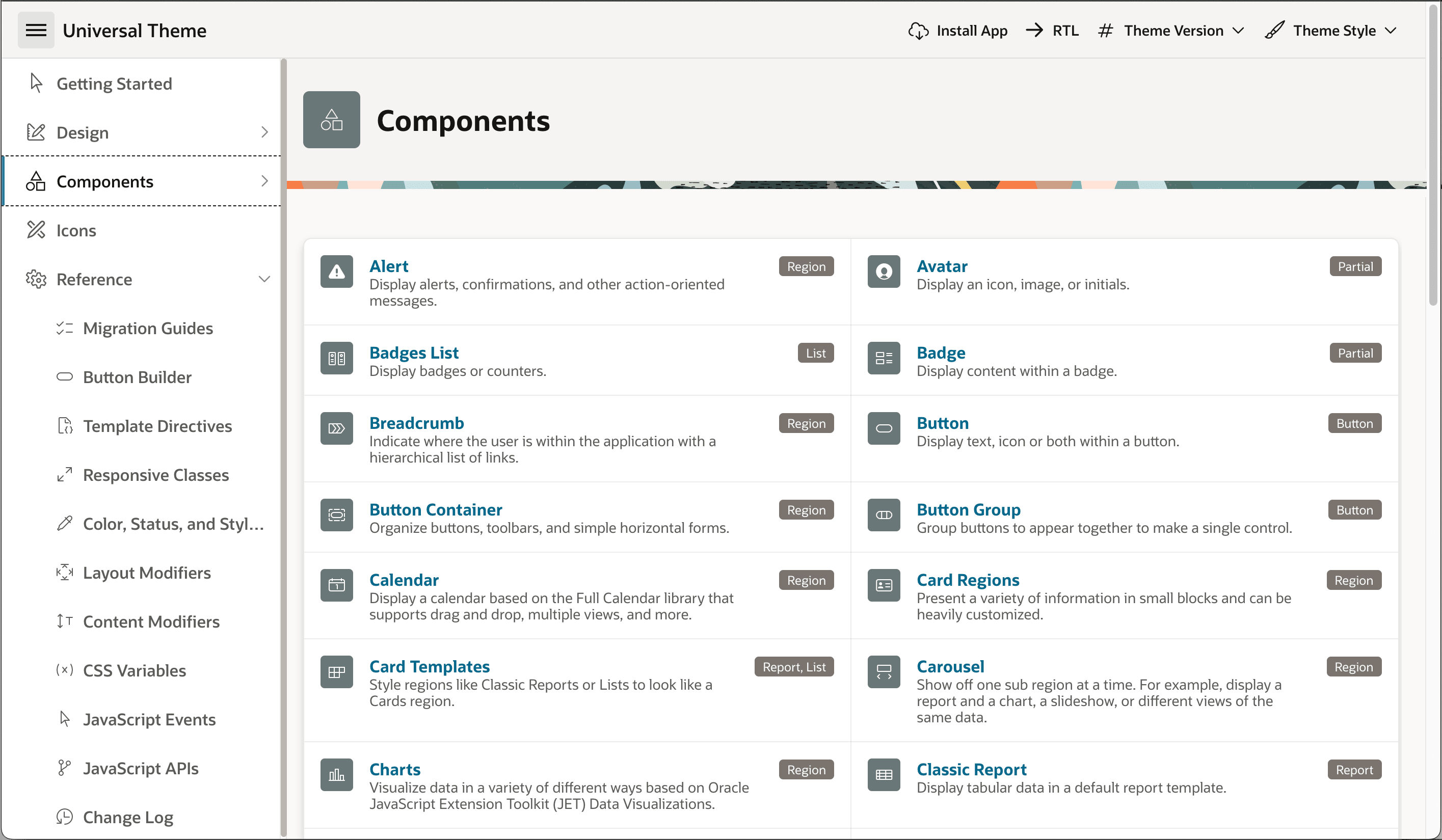The height and width of the screenshot is (840, 1442).
Task: Click the Card Templates grid icon
Action: [336, 672]
